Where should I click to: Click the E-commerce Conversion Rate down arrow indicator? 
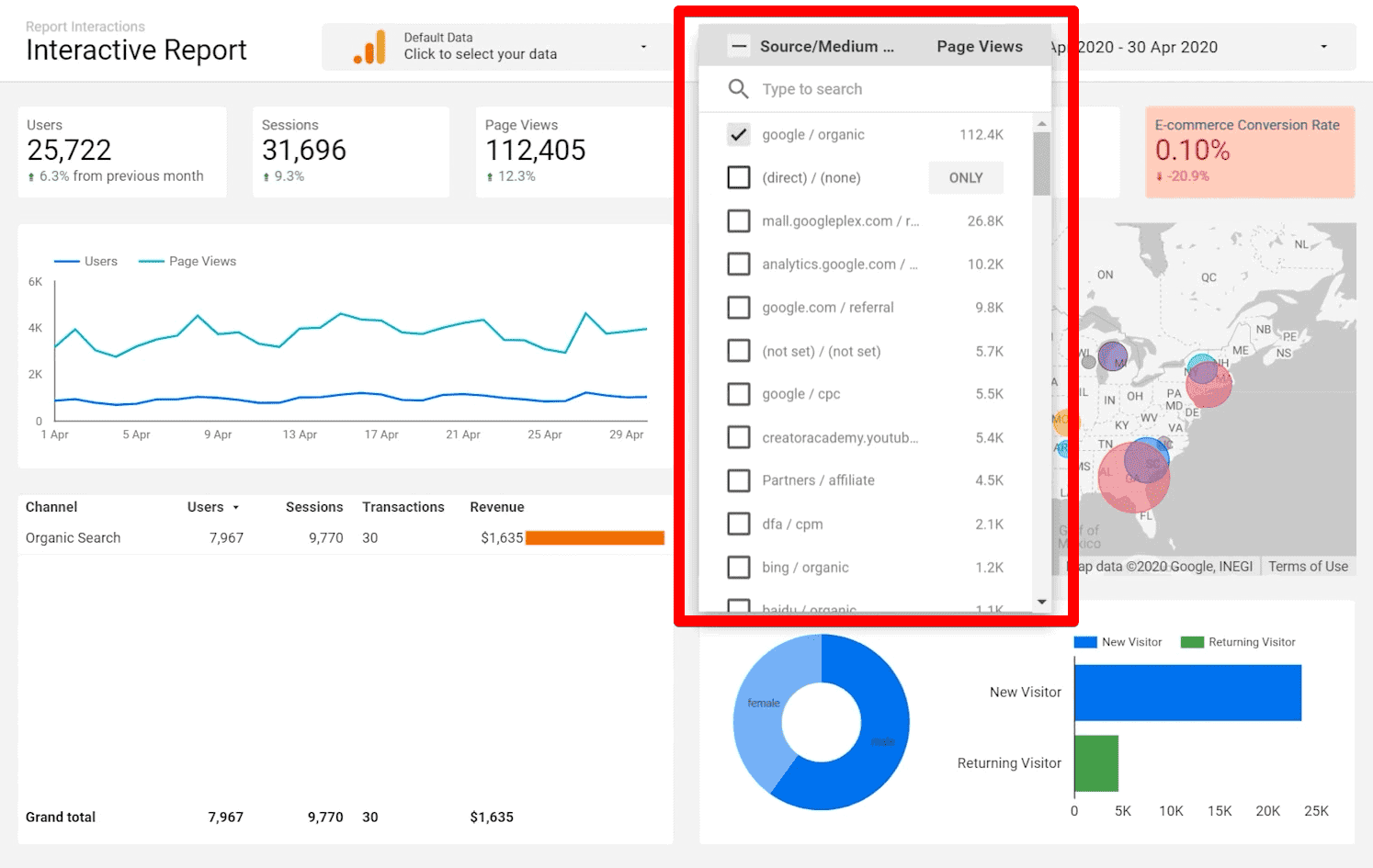[x=1159, y=175]
